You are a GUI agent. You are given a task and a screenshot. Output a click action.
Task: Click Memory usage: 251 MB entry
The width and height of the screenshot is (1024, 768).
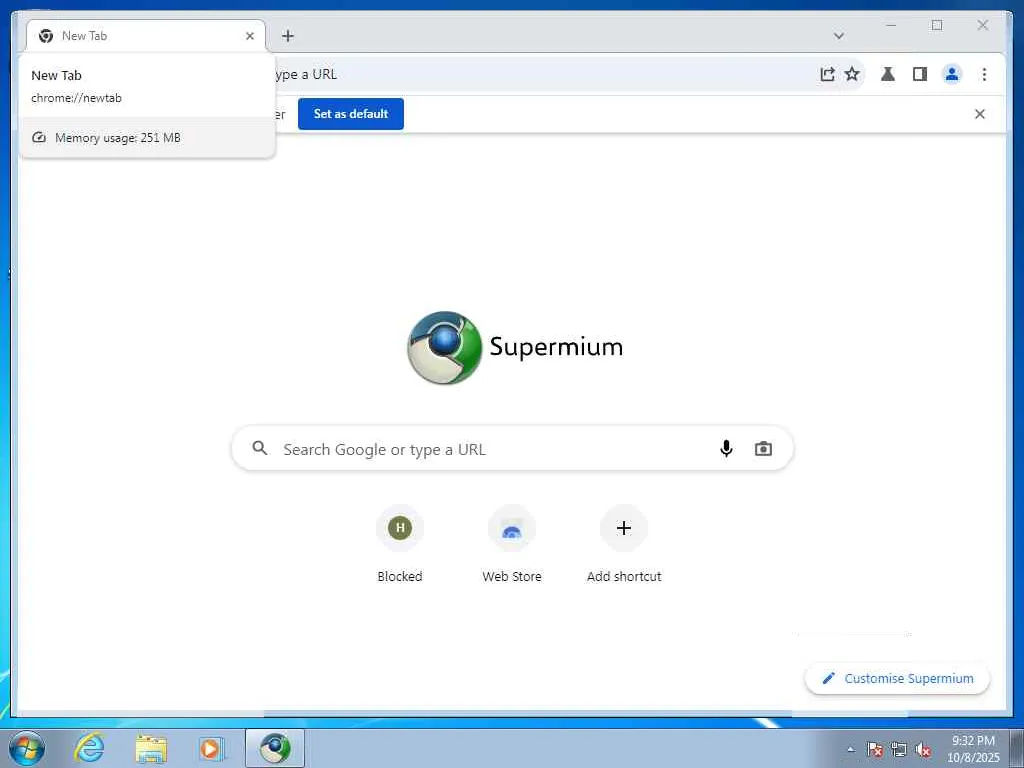147,138
